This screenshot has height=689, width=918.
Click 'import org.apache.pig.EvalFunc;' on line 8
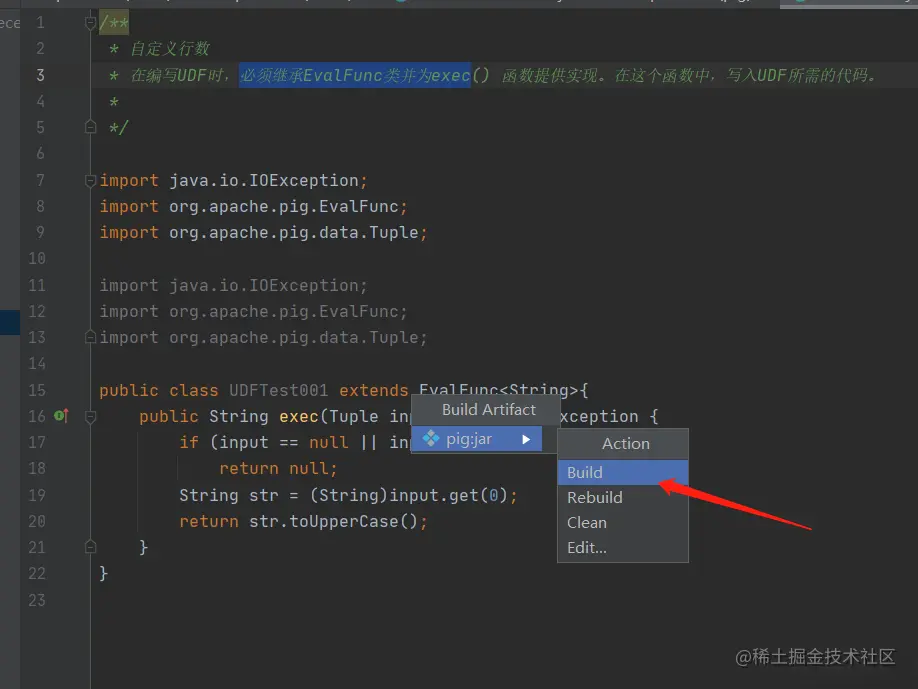pyautogui.click(x=254, y=207)
